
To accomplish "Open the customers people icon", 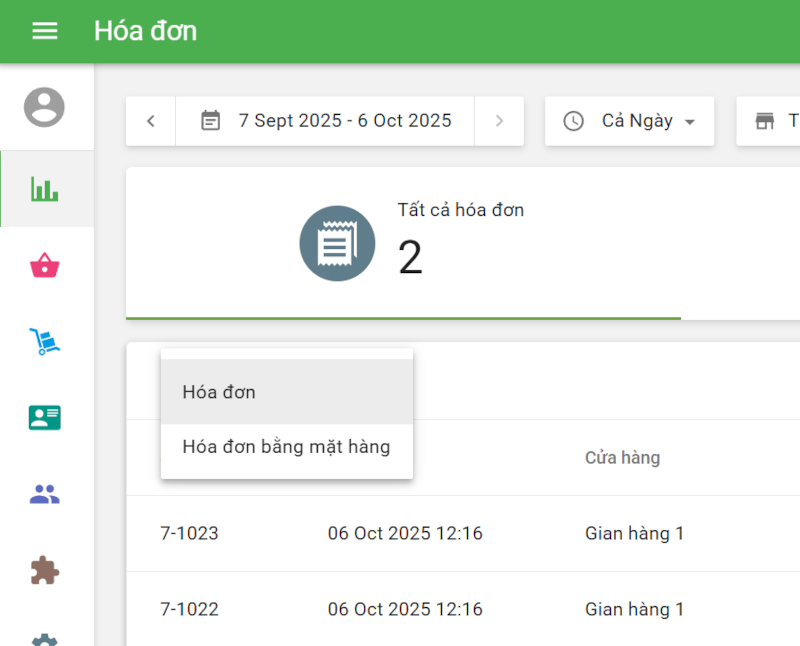I will pyautogui.click(x=45, y=493).
